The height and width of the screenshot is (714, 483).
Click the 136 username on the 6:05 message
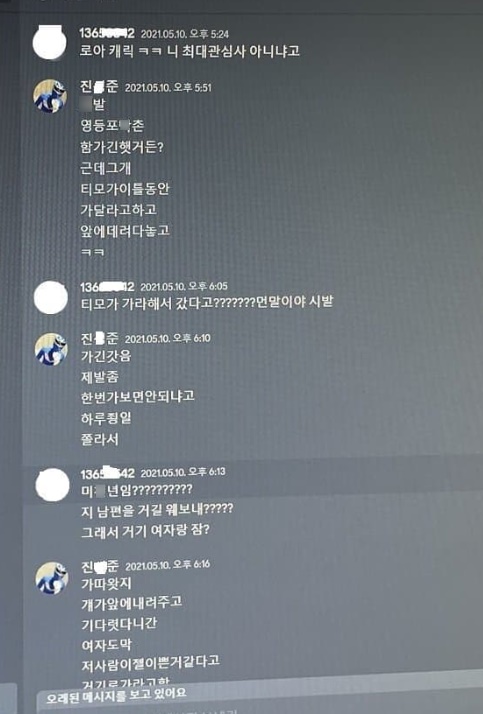coord(107,287)
